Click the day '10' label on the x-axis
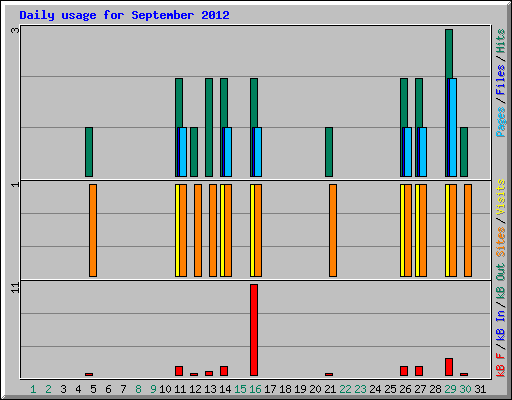This screenshot has height=400, width=512. pos(165,389)
